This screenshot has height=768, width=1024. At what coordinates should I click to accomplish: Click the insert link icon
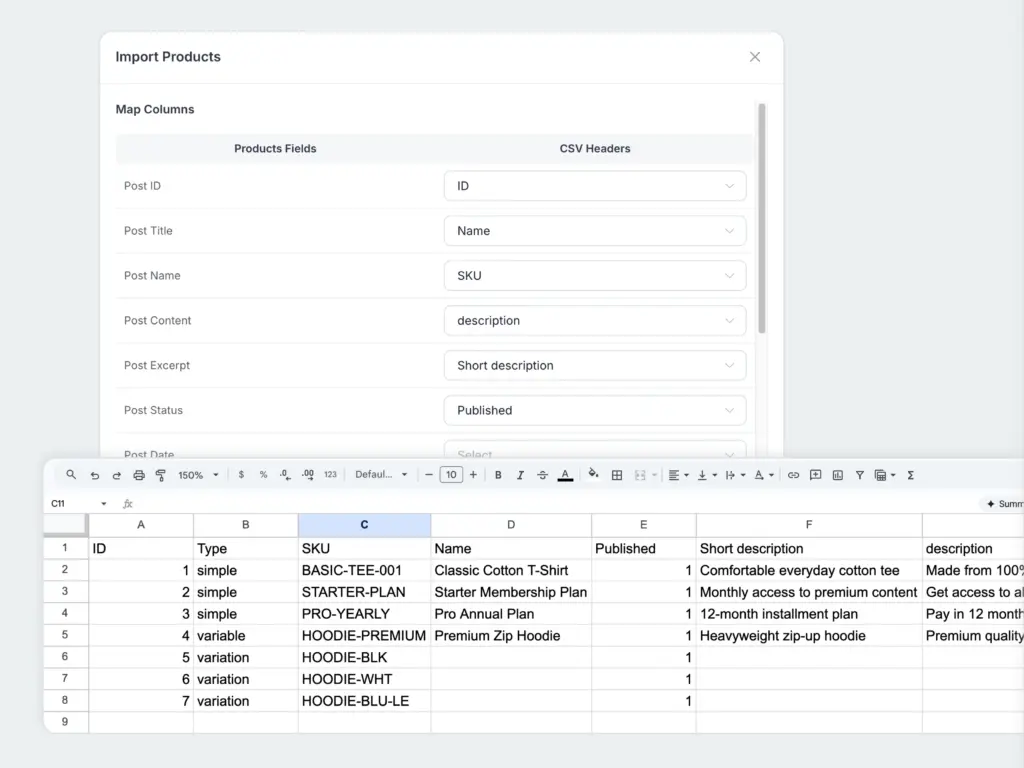pyautogui.click(x=793, y=475)
